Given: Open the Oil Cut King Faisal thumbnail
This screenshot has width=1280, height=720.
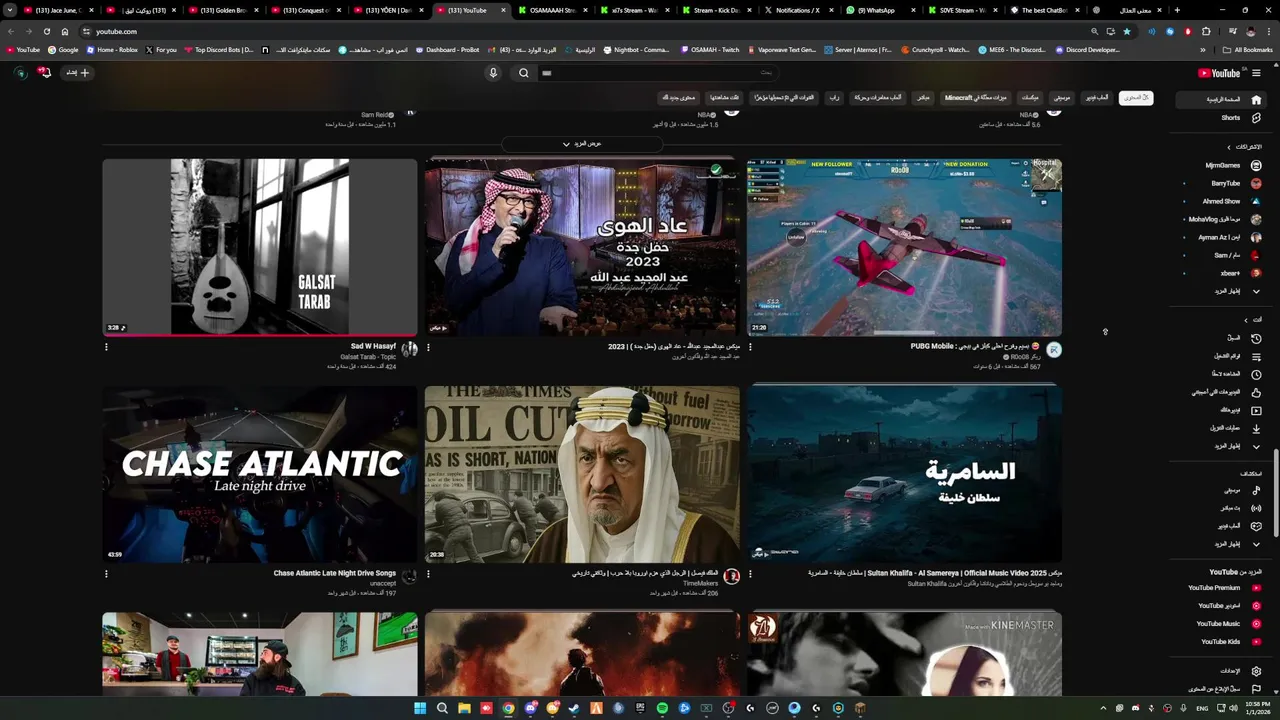Looking at the screenshot, I should [x=582, y=474].
